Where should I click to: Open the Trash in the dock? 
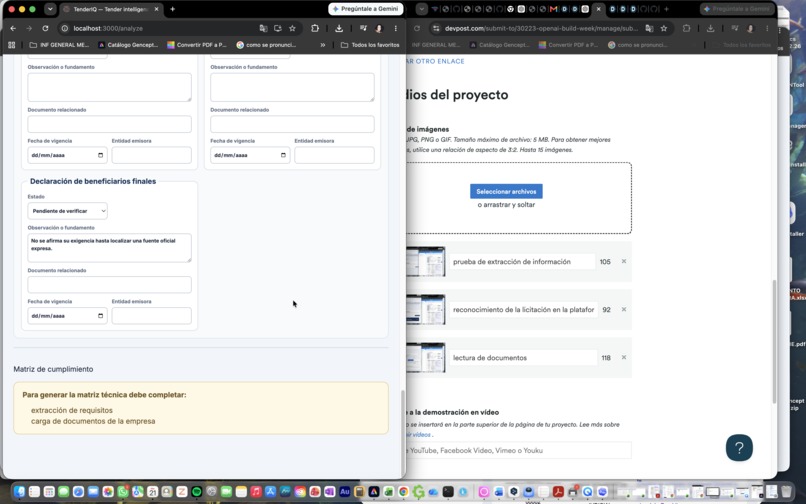(786, 491)
